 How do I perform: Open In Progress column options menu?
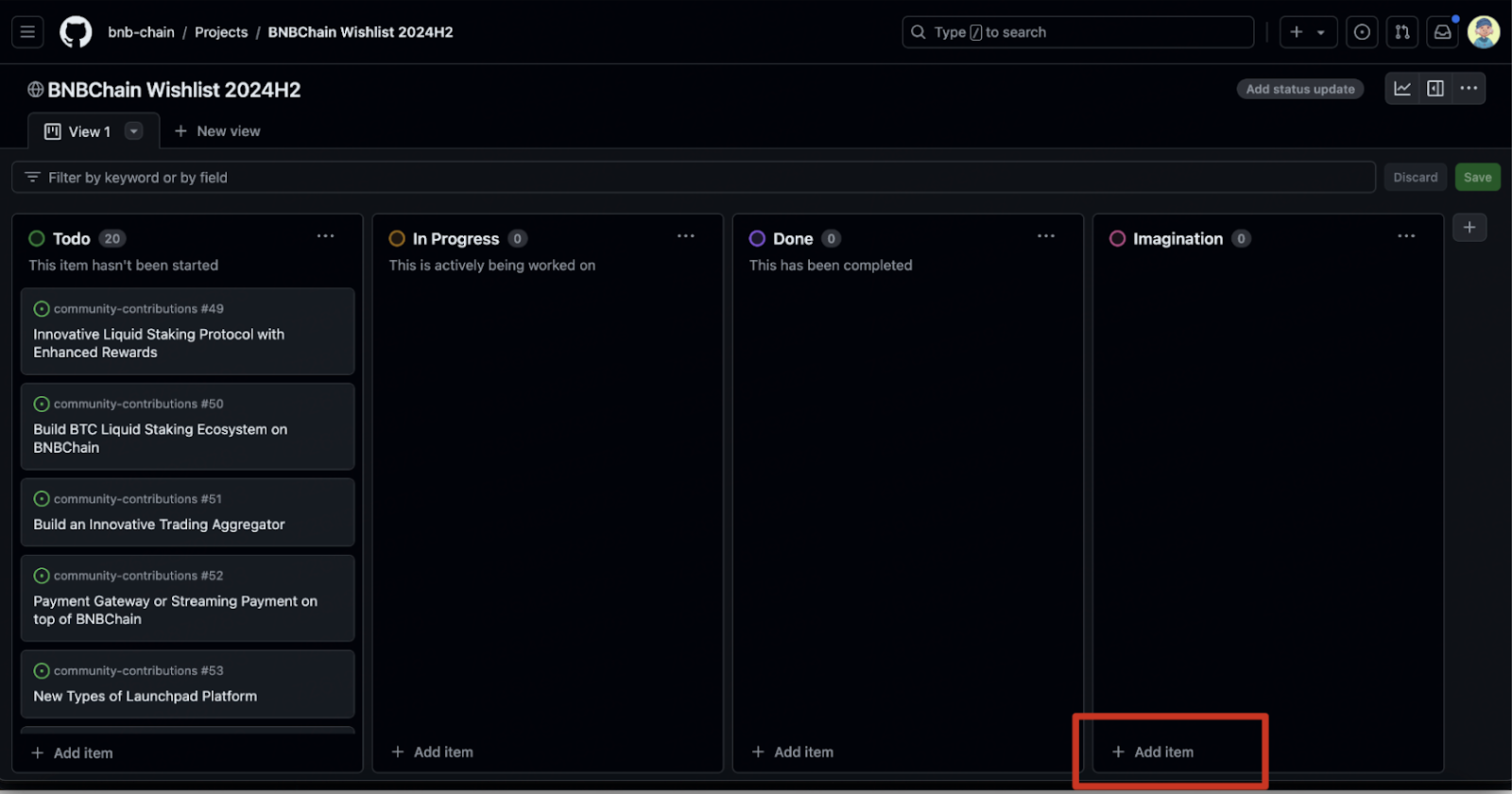pos(686,236)
